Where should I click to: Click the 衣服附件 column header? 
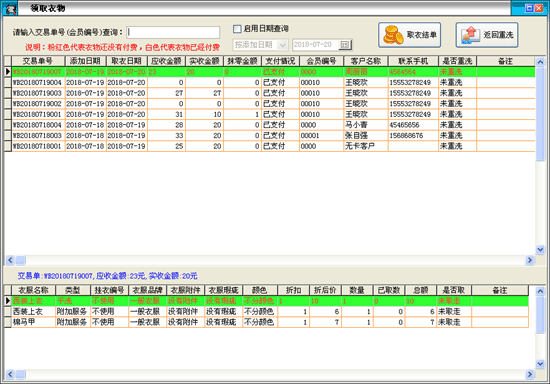(185, 290)
